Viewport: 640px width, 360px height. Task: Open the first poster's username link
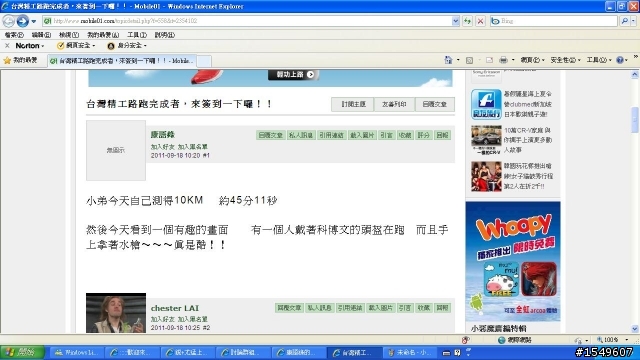point(162,135)
